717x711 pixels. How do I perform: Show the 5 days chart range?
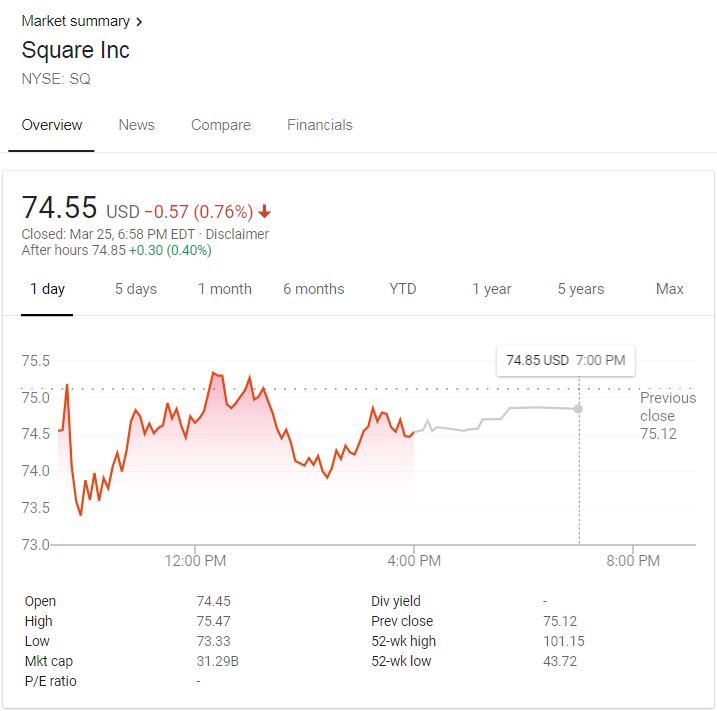(x=136, y=289)
